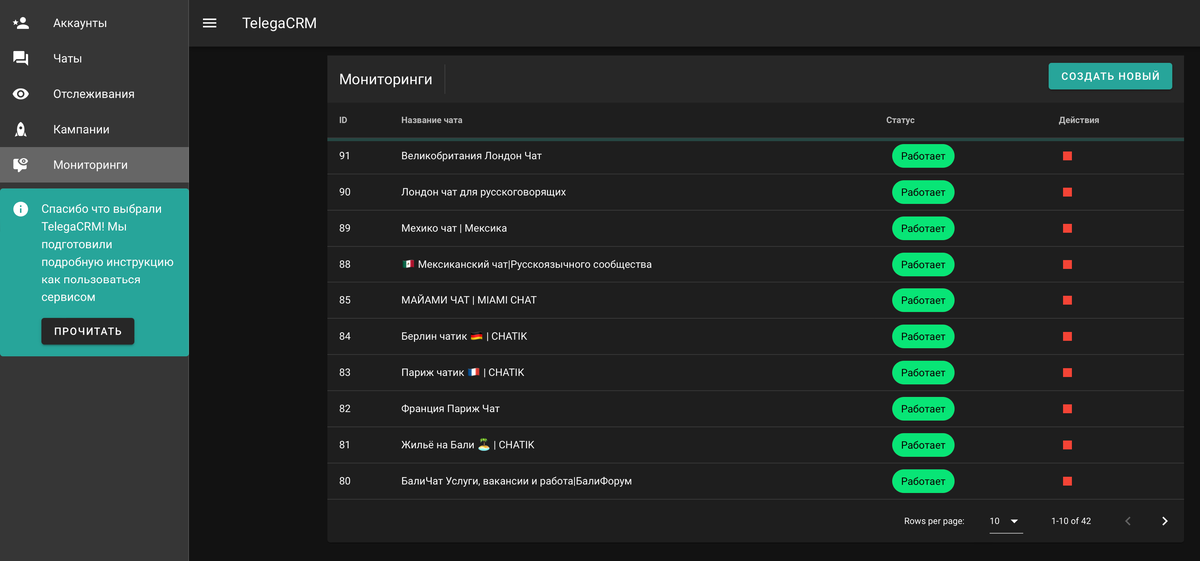Go to the next page of monitorings
This screenshot has height=561, width=1200.
pos(1164,521)
